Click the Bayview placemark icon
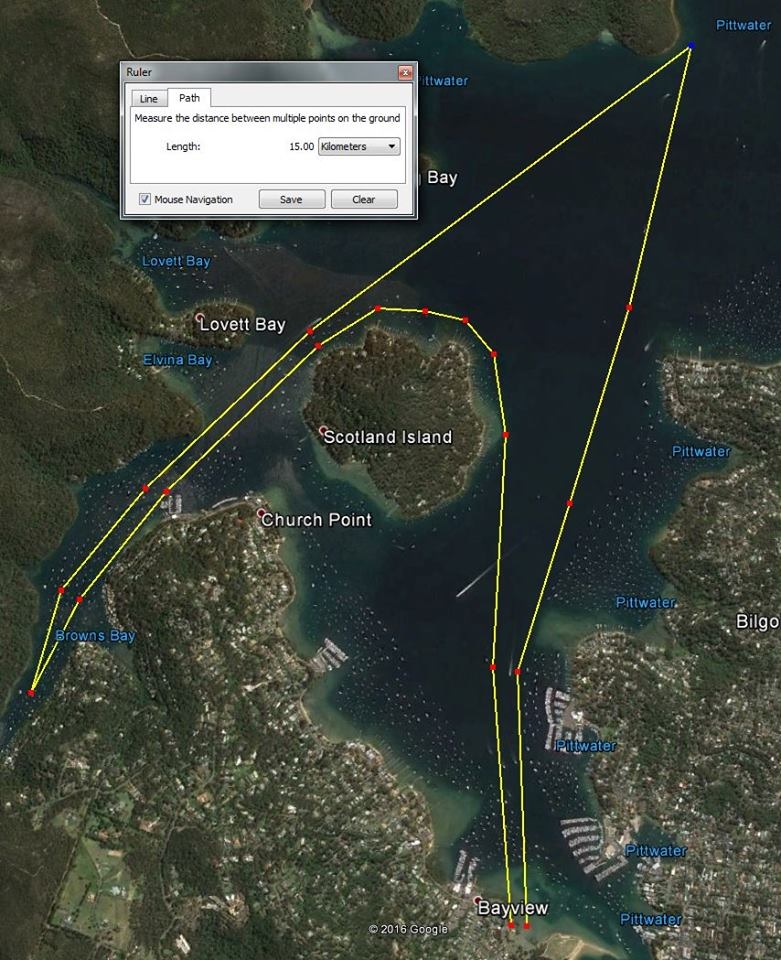Viewport: 781px width, 960px height. click(x=477, y=901)
